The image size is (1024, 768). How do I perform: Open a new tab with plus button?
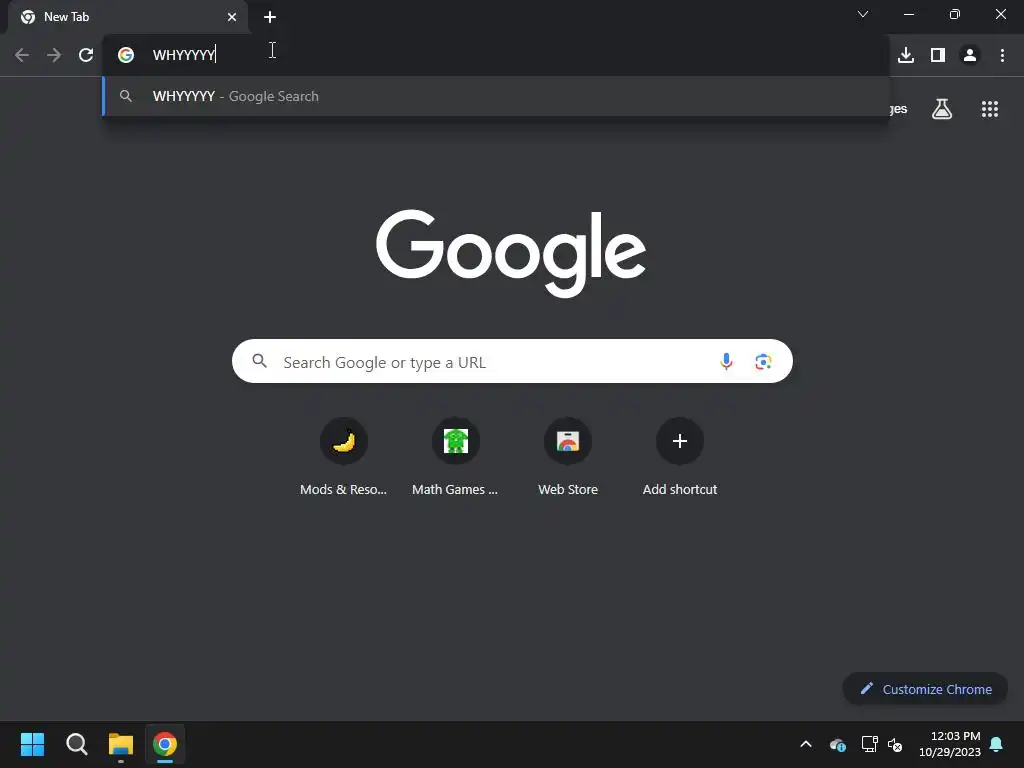pos(270,17)
